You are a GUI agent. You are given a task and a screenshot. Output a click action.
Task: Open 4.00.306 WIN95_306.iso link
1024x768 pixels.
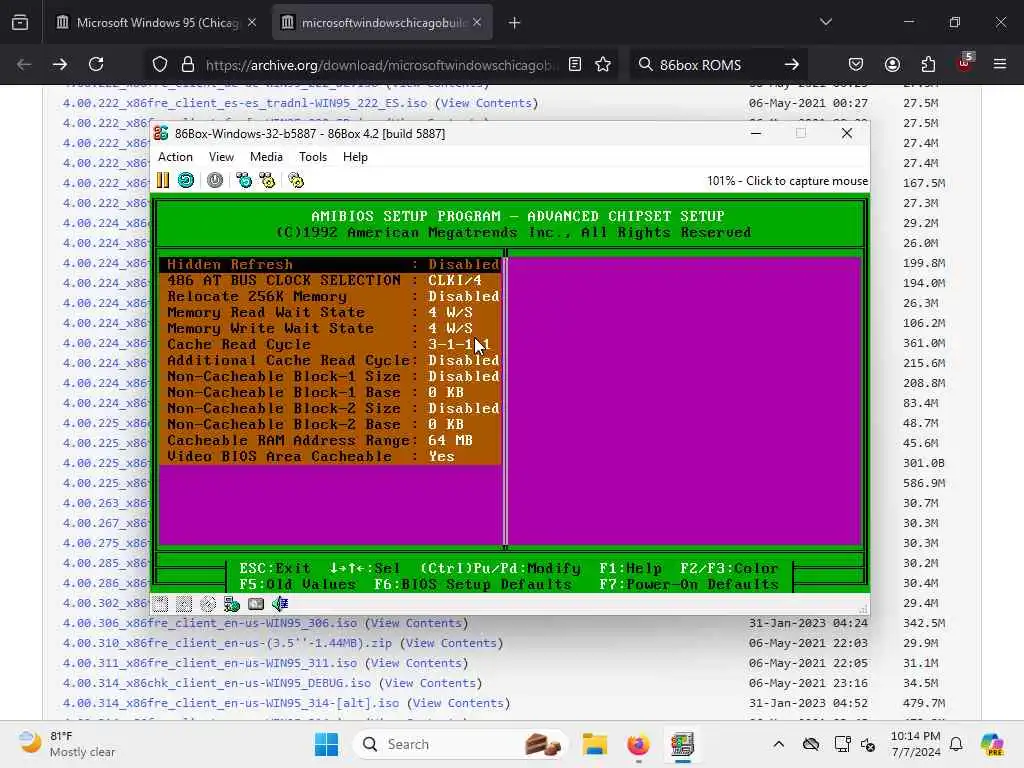(x=210, y=623)
